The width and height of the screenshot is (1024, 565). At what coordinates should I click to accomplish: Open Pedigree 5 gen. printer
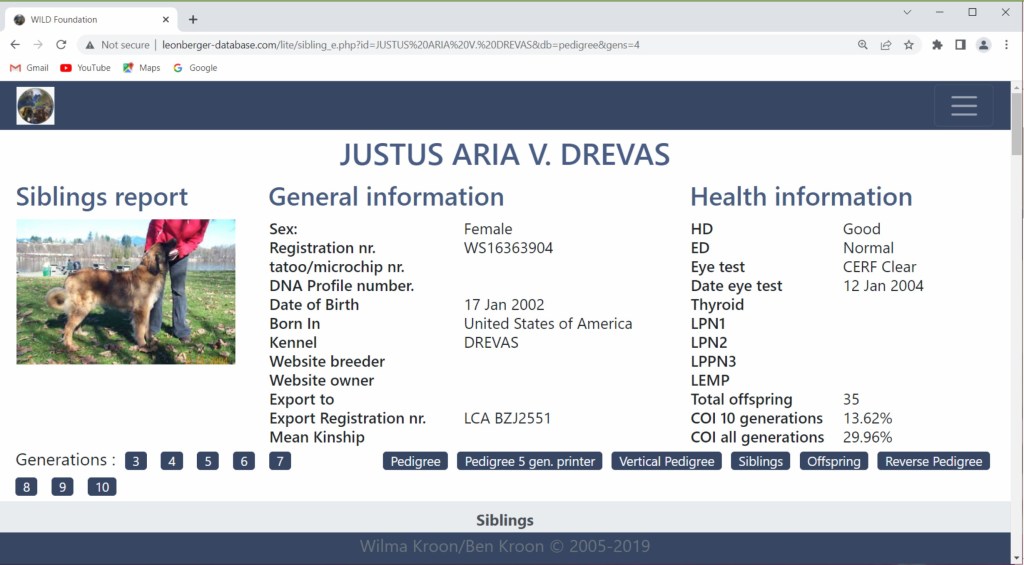pyautogui.click(x=530, y=461)
